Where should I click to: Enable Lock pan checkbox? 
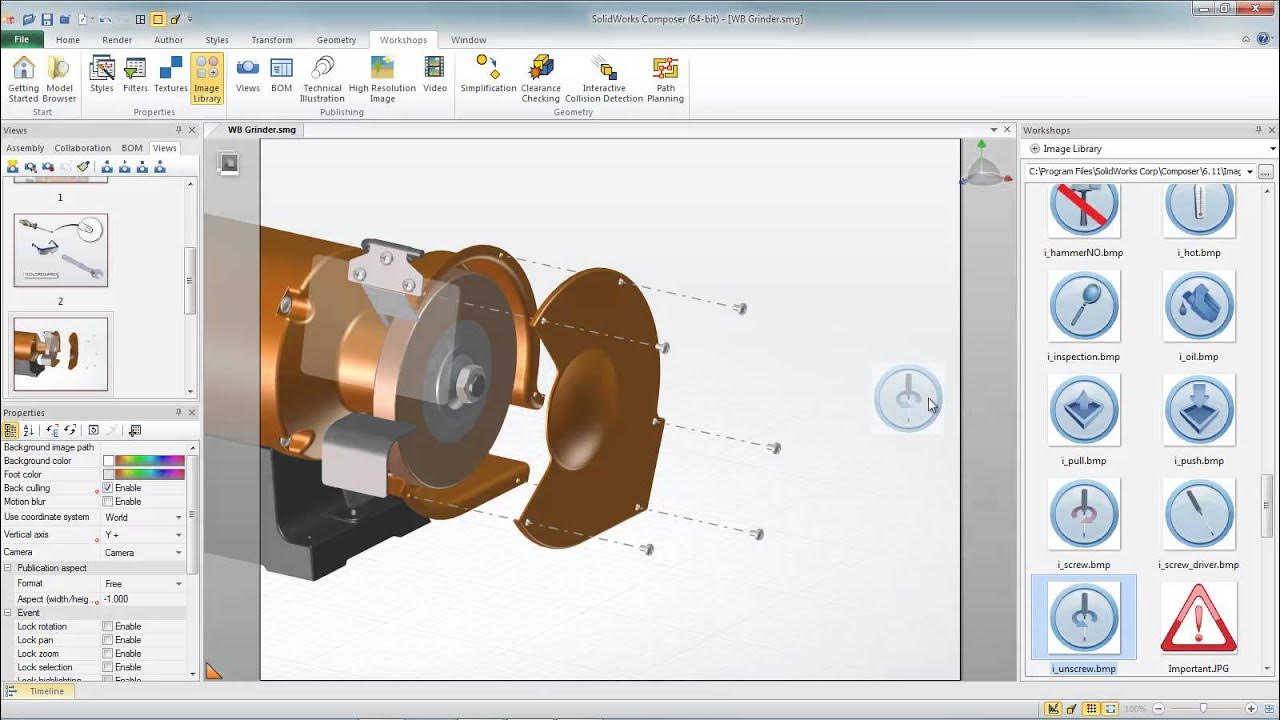tap(108, 640)
